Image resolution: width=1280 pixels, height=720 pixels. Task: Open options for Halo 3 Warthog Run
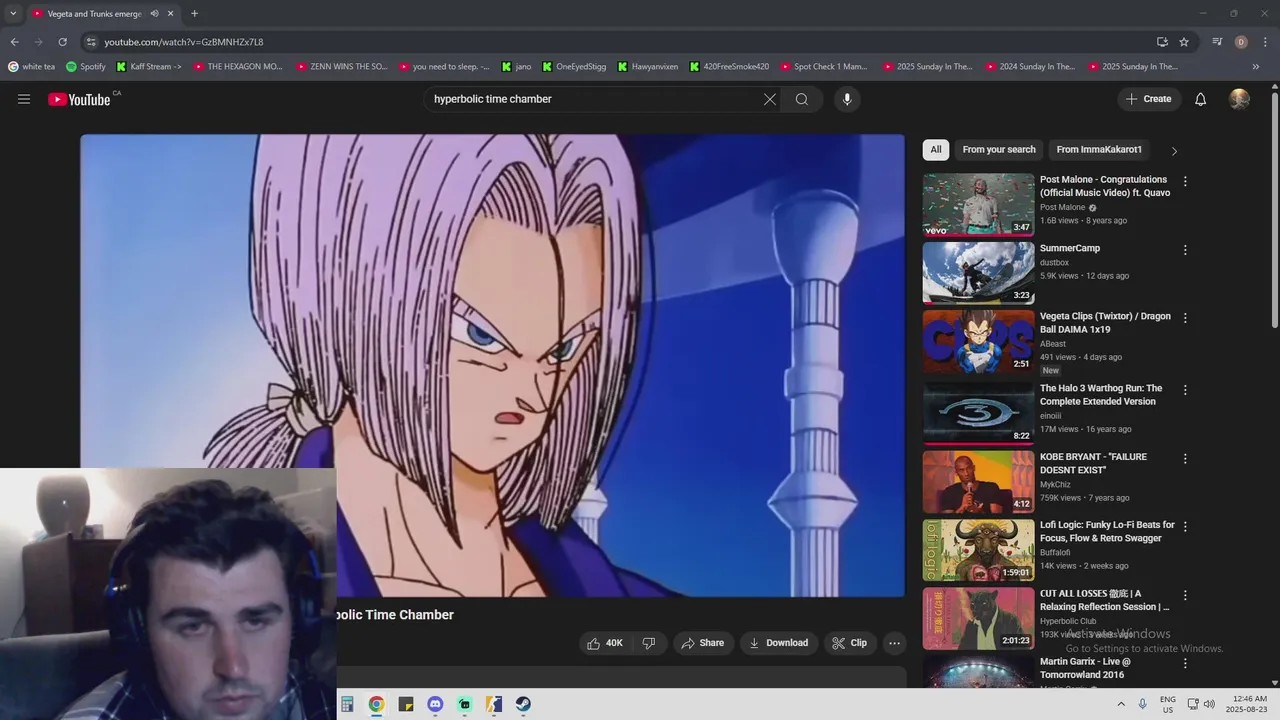[x=1185, y=390]
